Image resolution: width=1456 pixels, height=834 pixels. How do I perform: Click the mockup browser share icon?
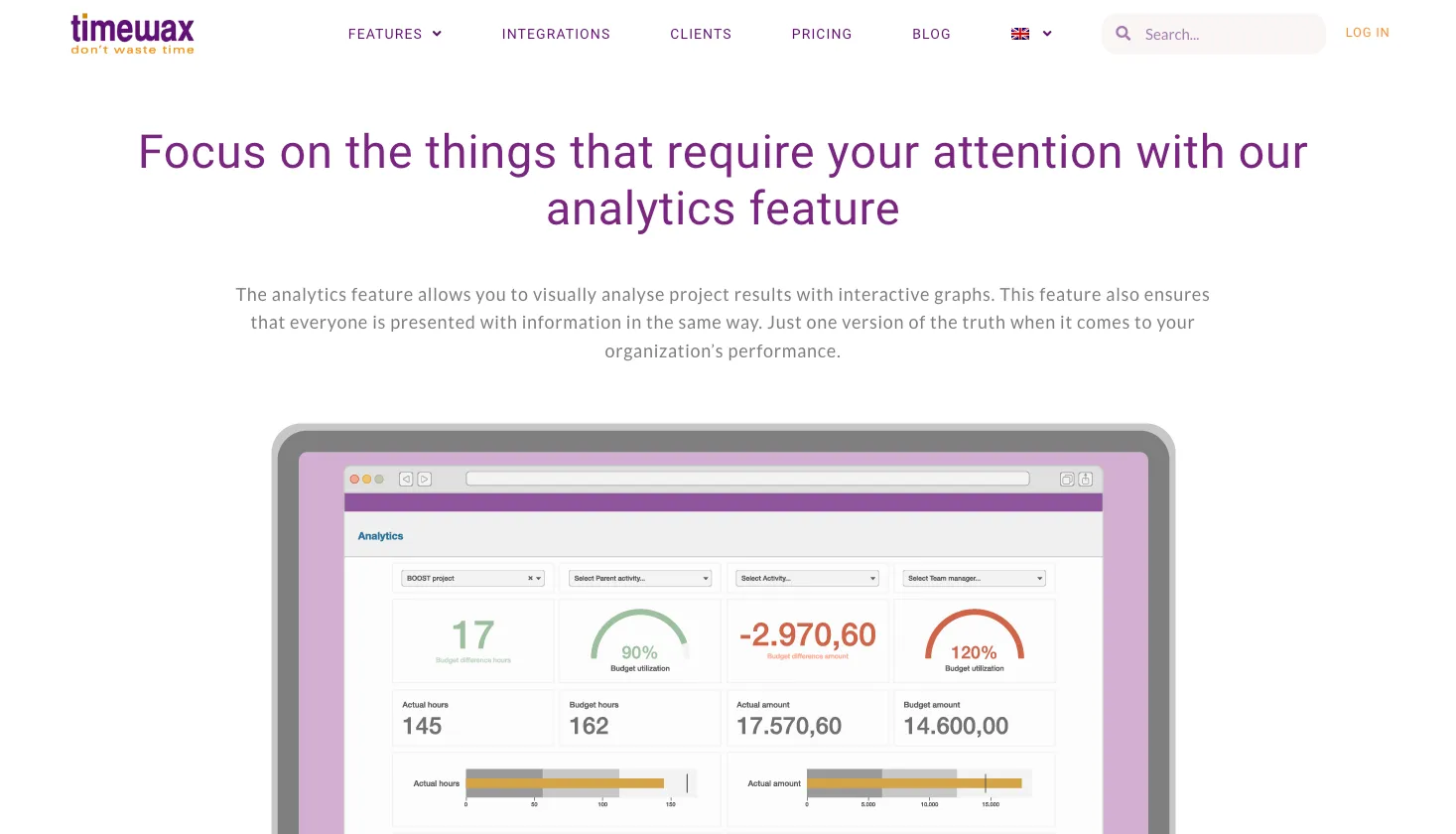[1086, 479]
